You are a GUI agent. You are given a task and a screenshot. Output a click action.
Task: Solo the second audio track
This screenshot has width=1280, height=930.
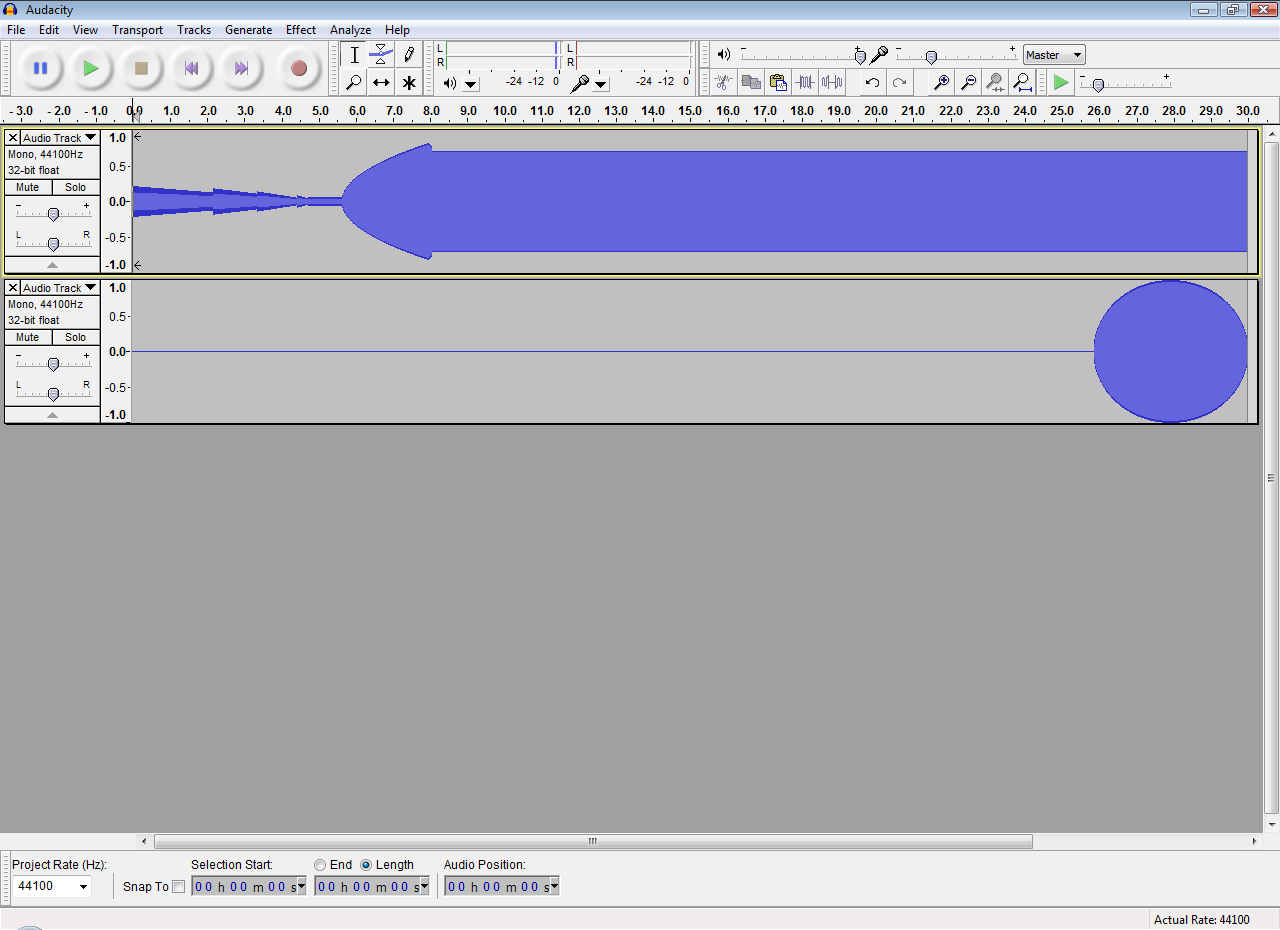click(76, 337)
